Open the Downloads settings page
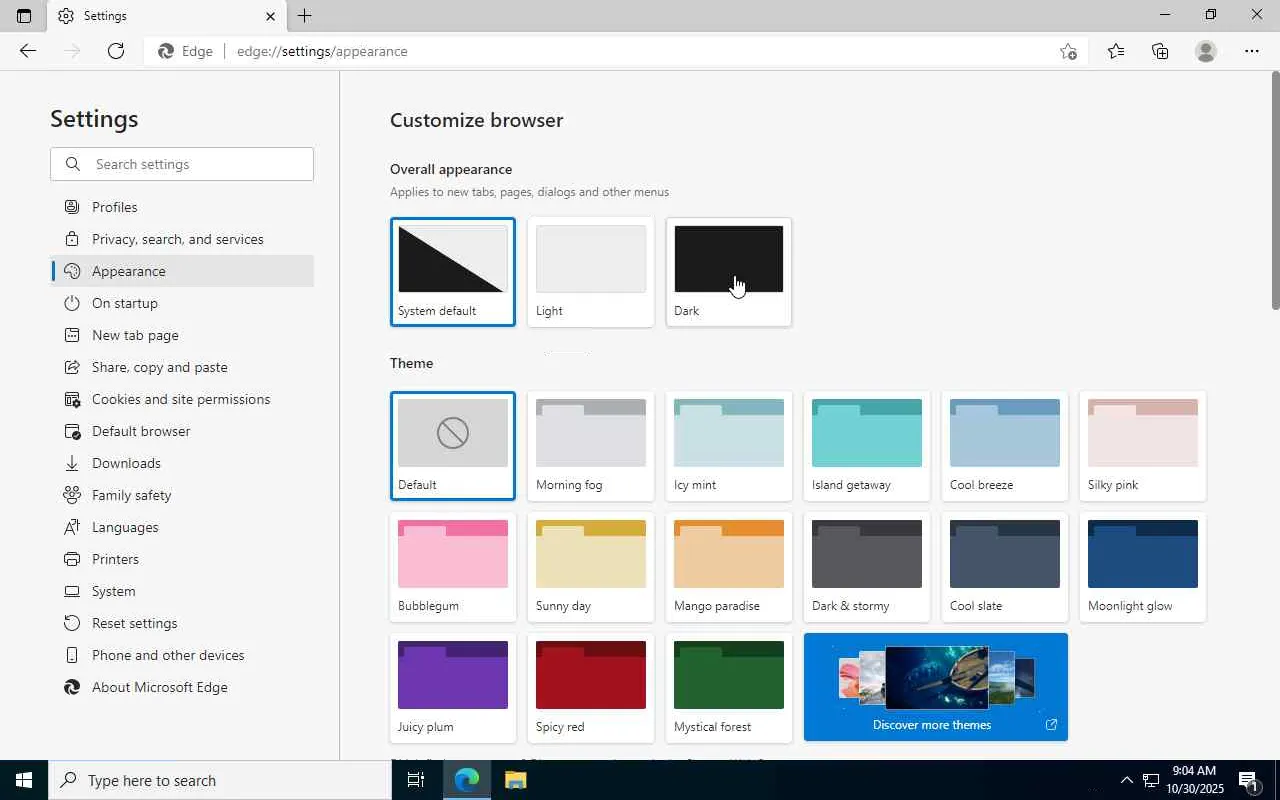The width and height of the screenshot is (1280, 800). pyautogui.click(x=182, y=463)
